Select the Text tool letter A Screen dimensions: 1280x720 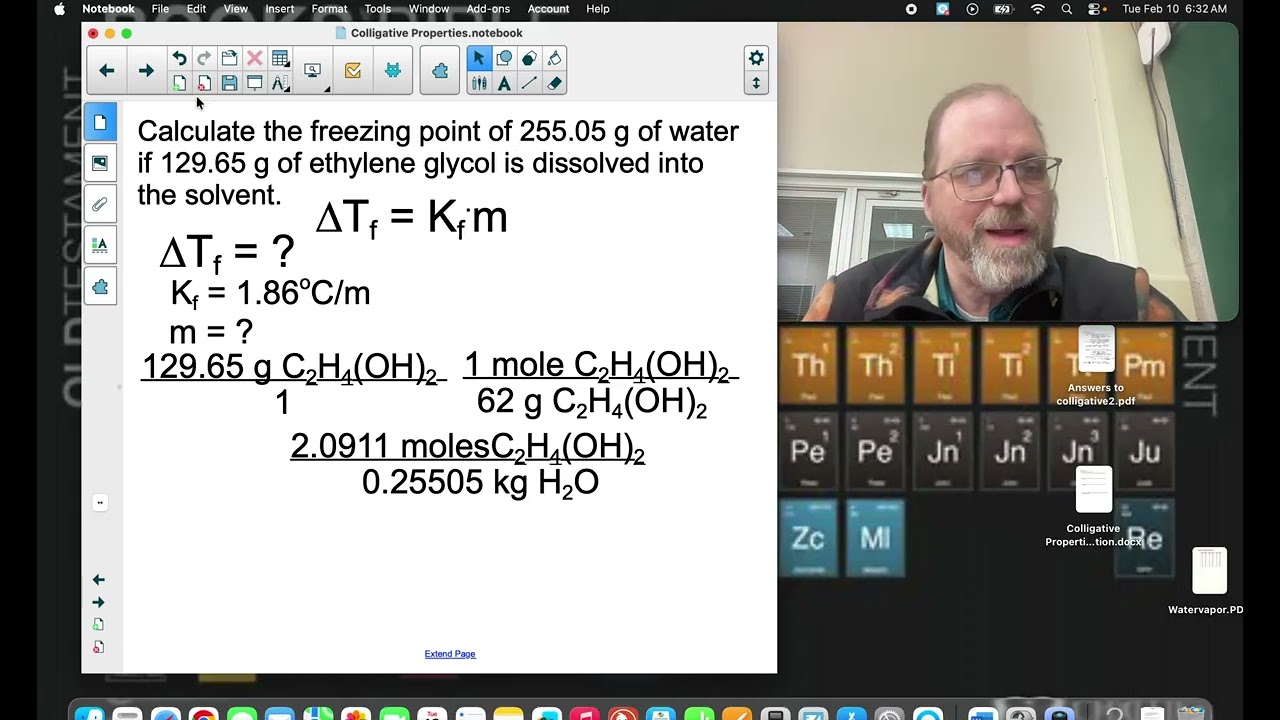[504, 84]
